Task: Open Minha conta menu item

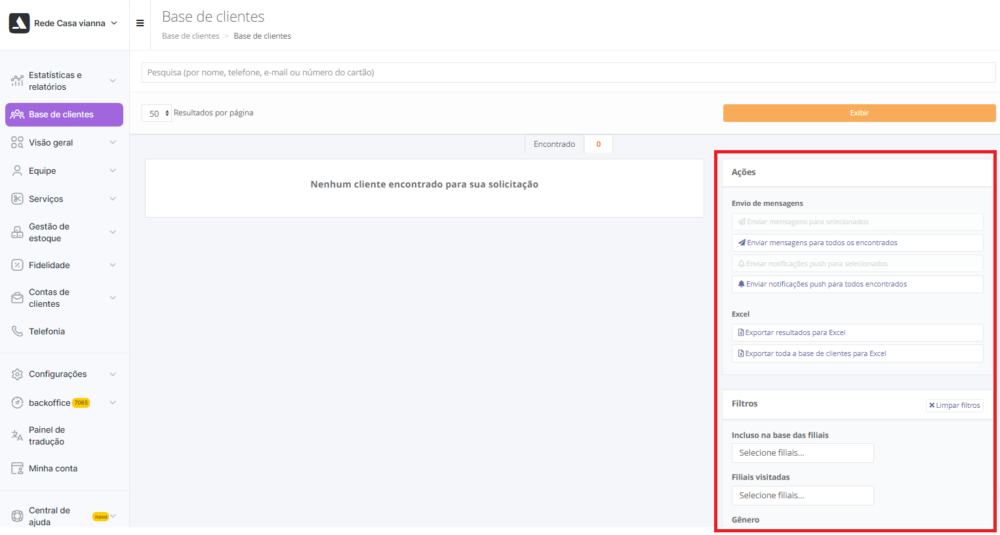Action: tap(64, 469)
